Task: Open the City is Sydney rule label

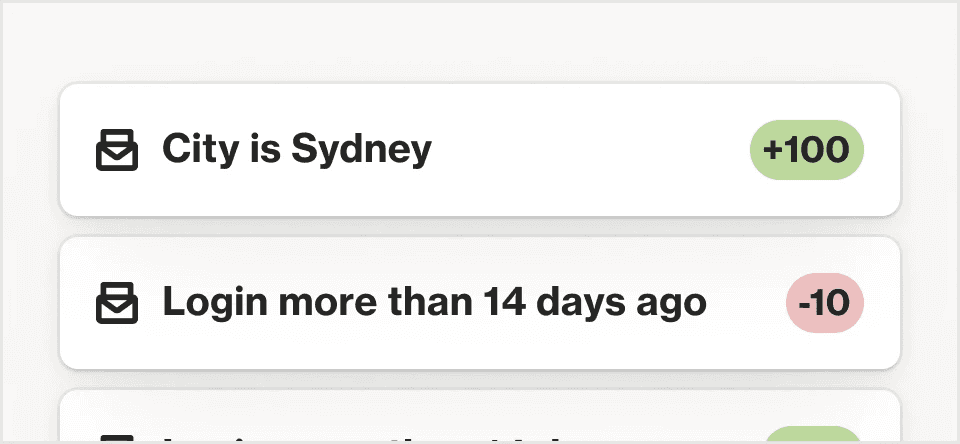Action: (297, 150)
